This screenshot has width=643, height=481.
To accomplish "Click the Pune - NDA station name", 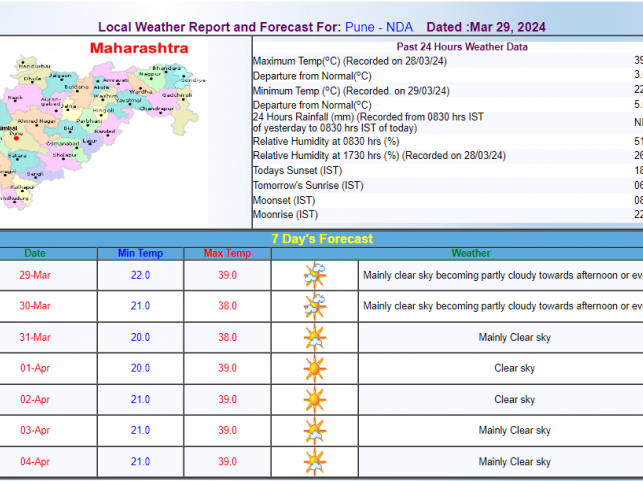I will click(379, 26).
